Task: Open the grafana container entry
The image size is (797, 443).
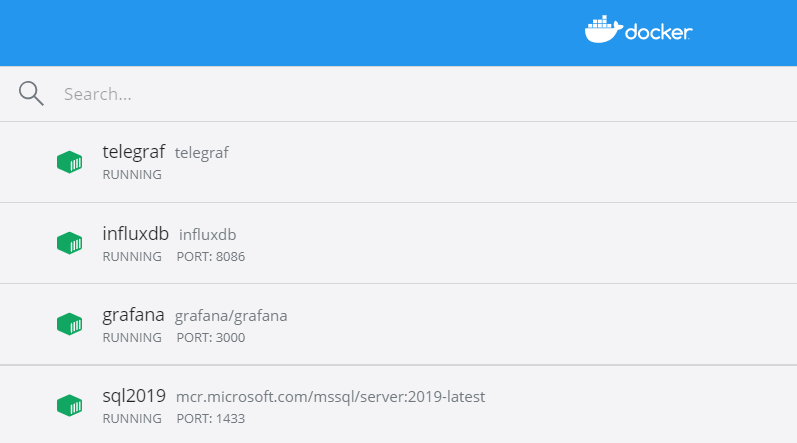Action: [x=398, y=324]
